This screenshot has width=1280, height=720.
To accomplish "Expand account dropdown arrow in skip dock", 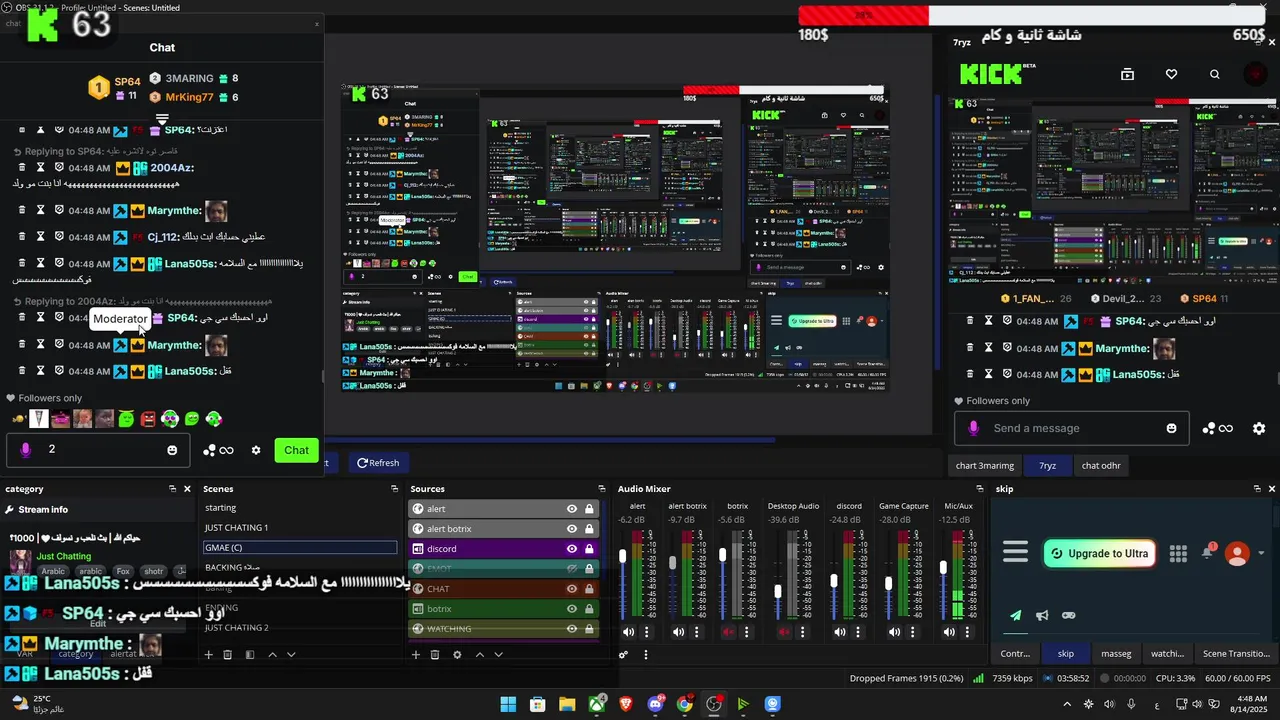I will [x=1261, y=553].
